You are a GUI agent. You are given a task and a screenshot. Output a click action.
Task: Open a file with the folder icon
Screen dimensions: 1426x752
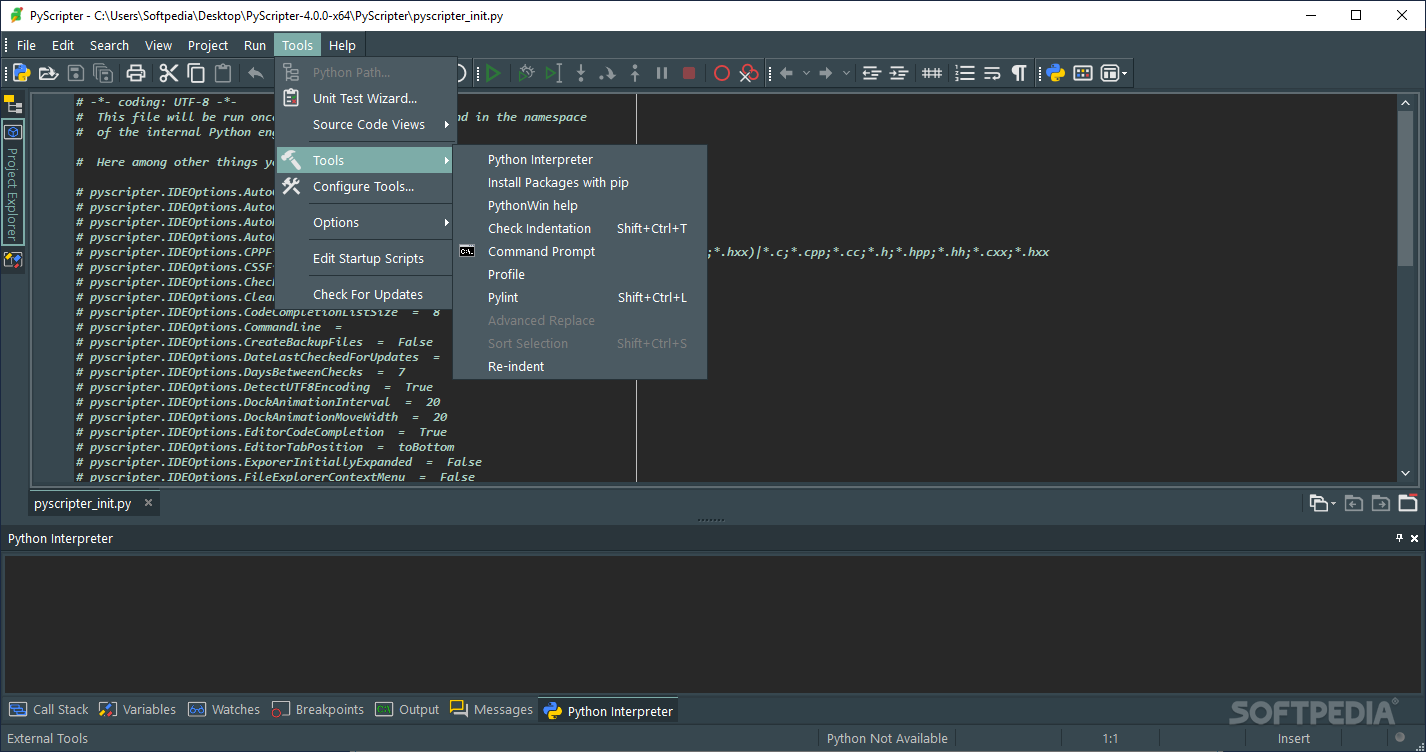(48, 73)
